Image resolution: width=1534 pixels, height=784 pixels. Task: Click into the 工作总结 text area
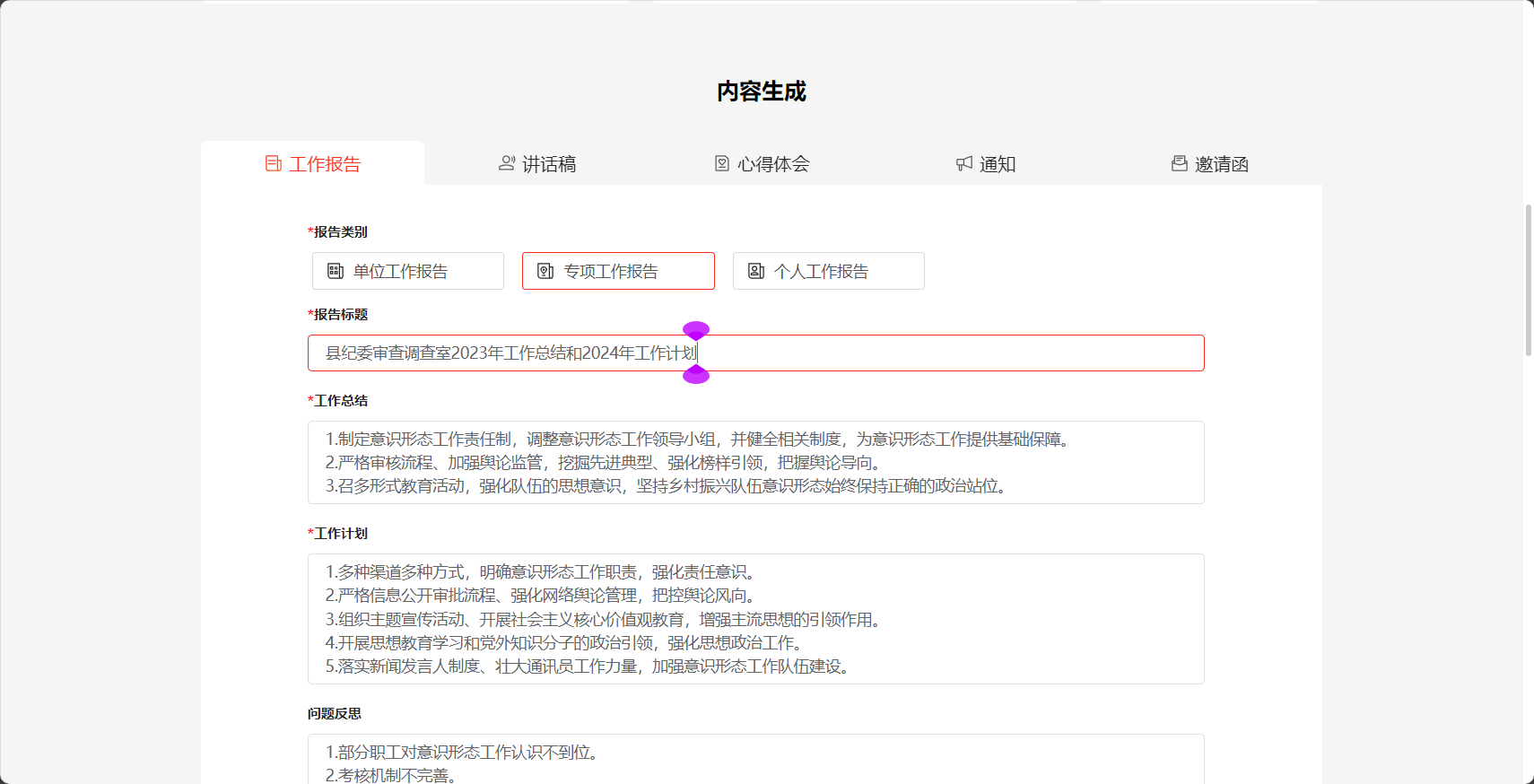756,462
